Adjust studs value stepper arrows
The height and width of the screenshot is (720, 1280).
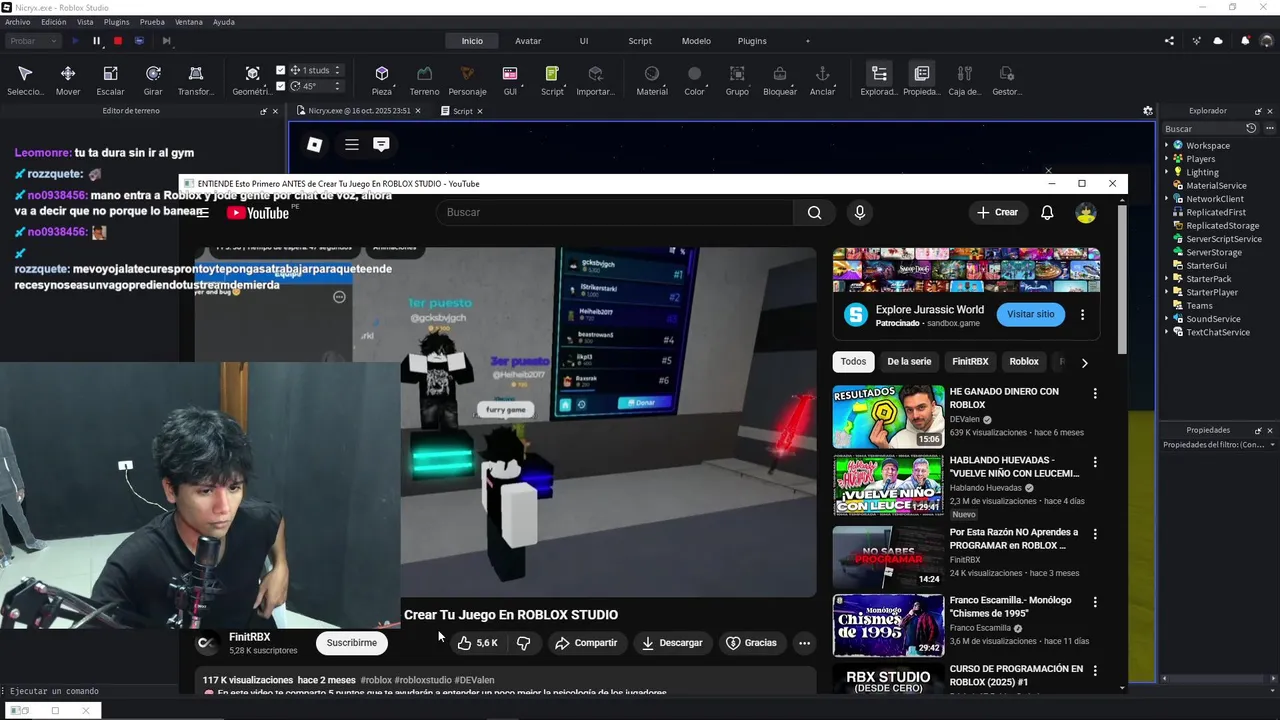click(x=337, y=70)
